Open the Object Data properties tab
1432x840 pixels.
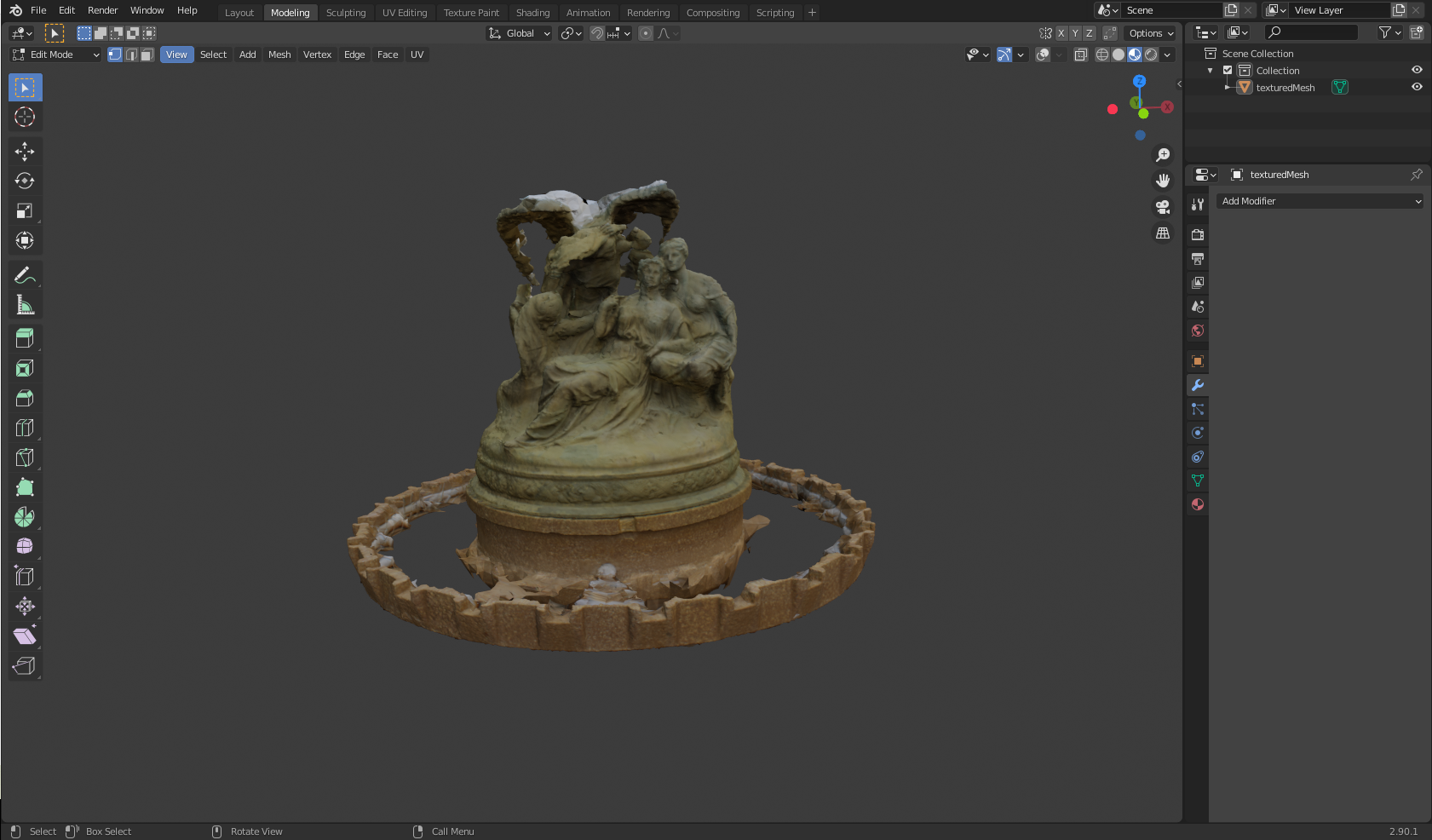pos(1198,480)
